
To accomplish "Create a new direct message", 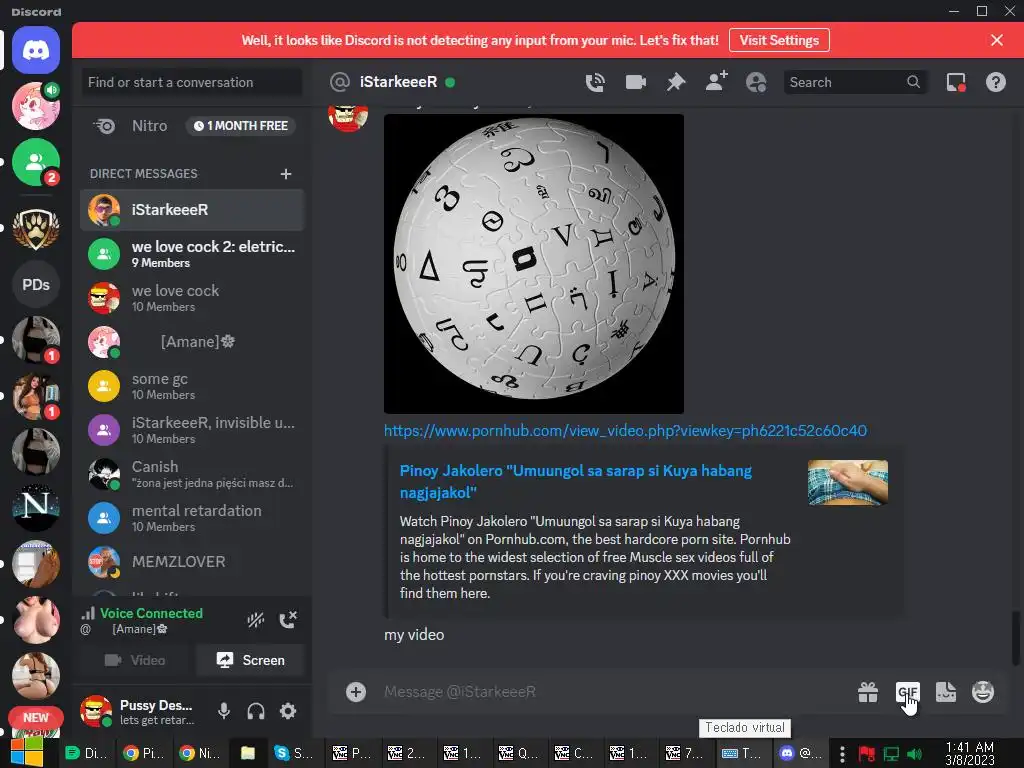I will [285, 174].
